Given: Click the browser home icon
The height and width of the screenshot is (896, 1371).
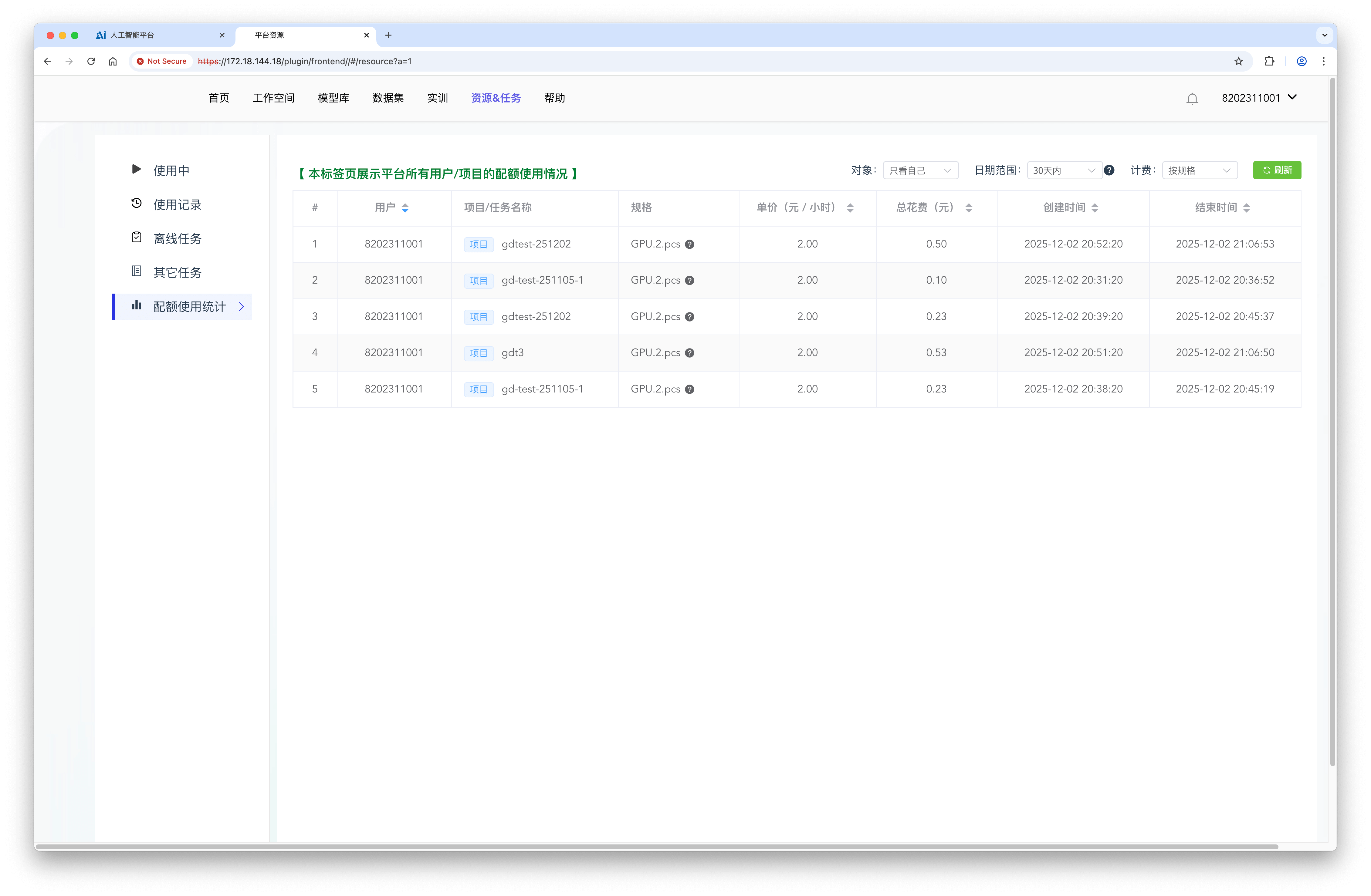Looking at the screenshot, I should [x=113, y=61].
